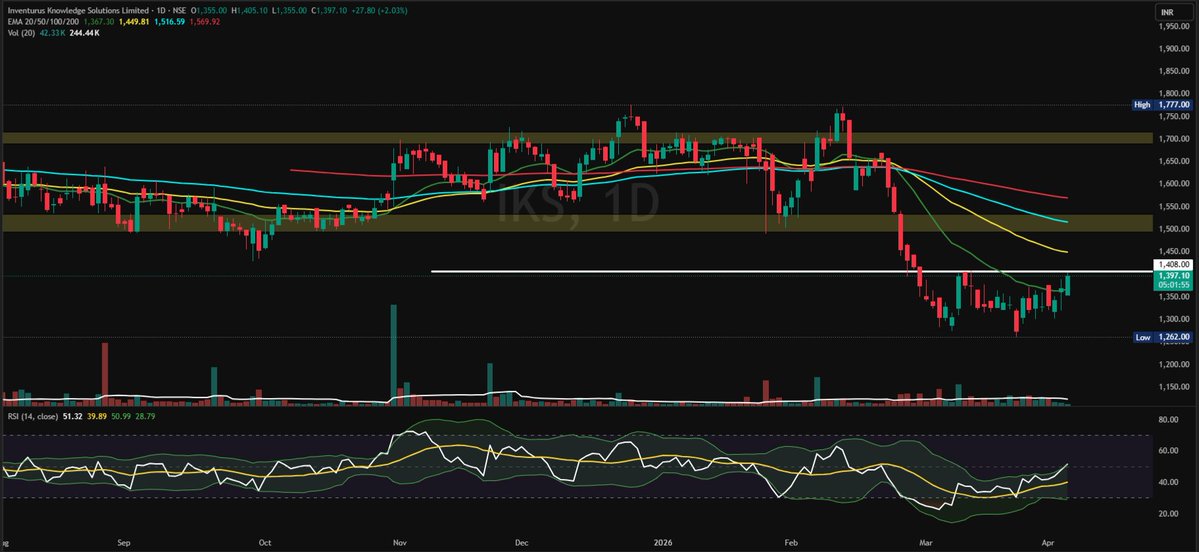Click the Oct label on time axis
Screen dimensions: 1199x552
click(265, 541)
